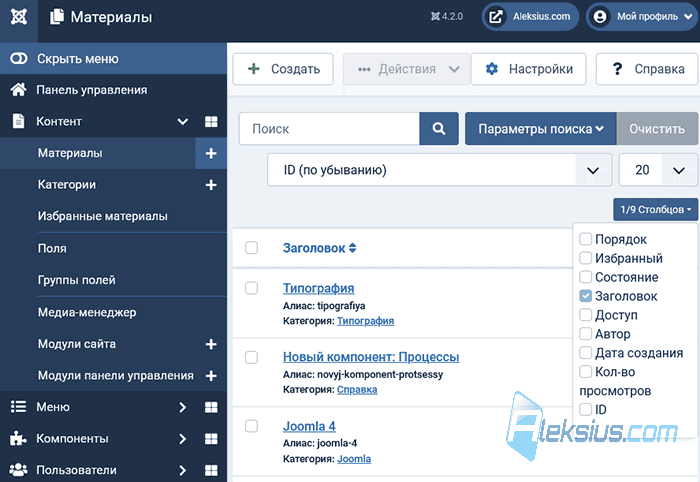Expand the Компоненты section chevron
This screenshot has height=482, width=700.
coord(183,439)
